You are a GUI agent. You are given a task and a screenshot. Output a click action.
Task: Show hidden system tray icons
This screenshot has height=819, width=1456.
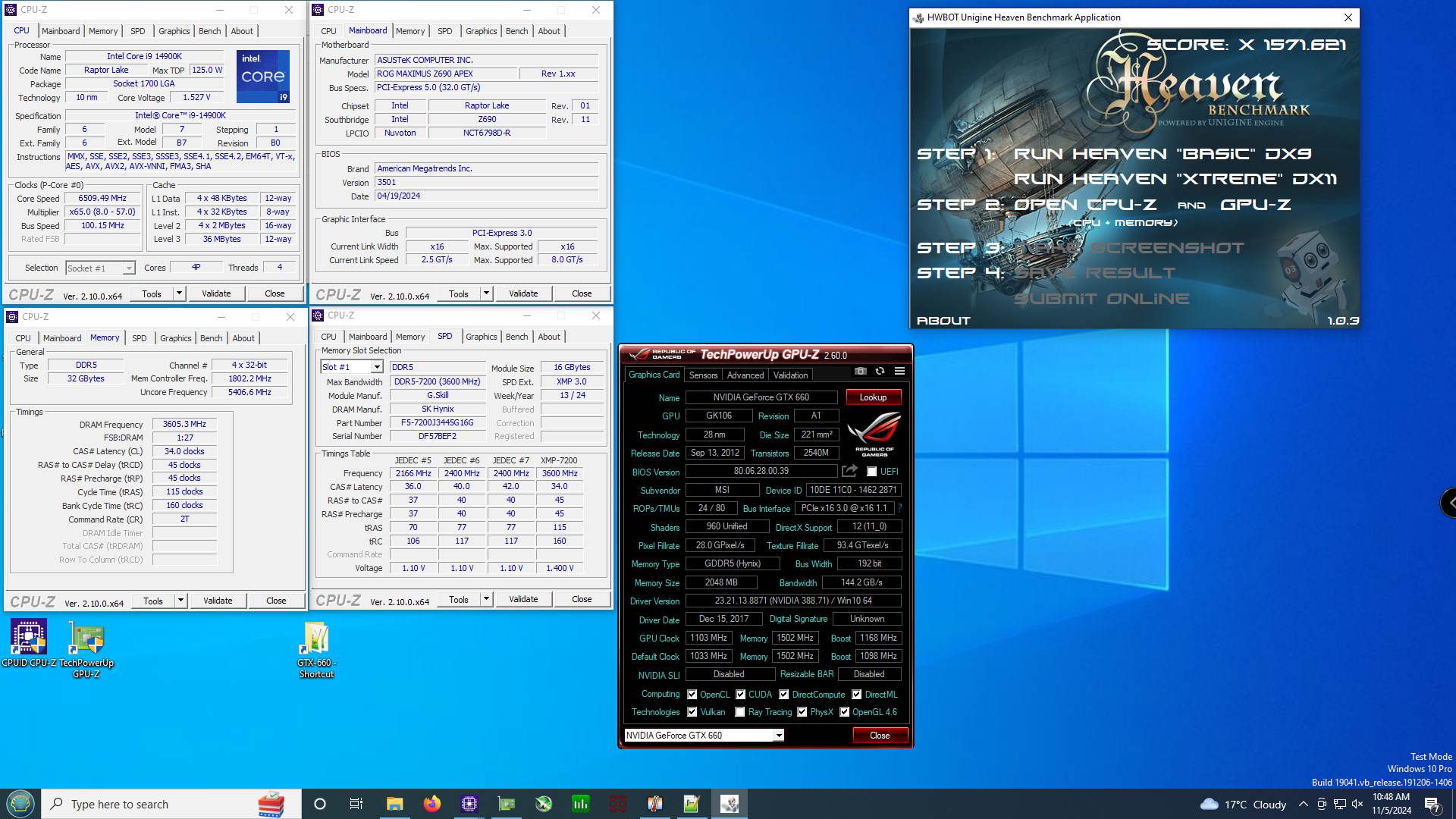pos(1303,804)
